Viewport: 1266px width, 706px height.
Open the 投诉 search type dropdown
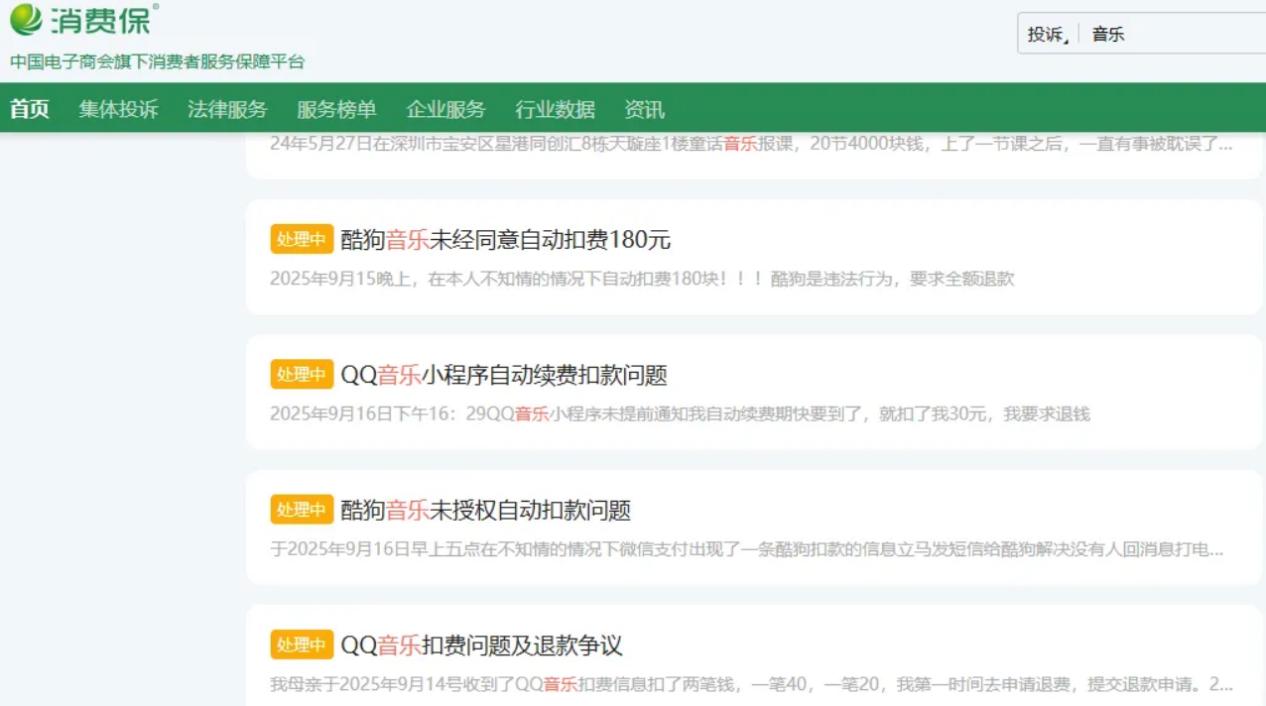pos(1048,34)
